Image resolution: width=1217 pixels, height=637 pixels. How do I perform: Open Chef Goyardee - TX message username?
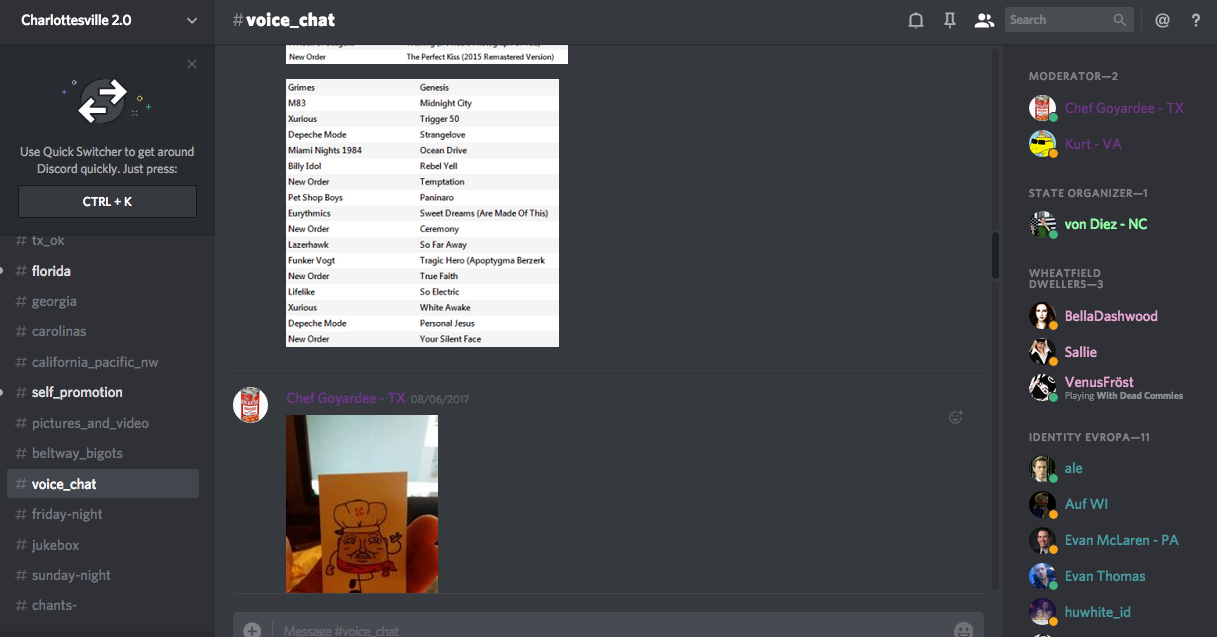(x=345, y=398)
